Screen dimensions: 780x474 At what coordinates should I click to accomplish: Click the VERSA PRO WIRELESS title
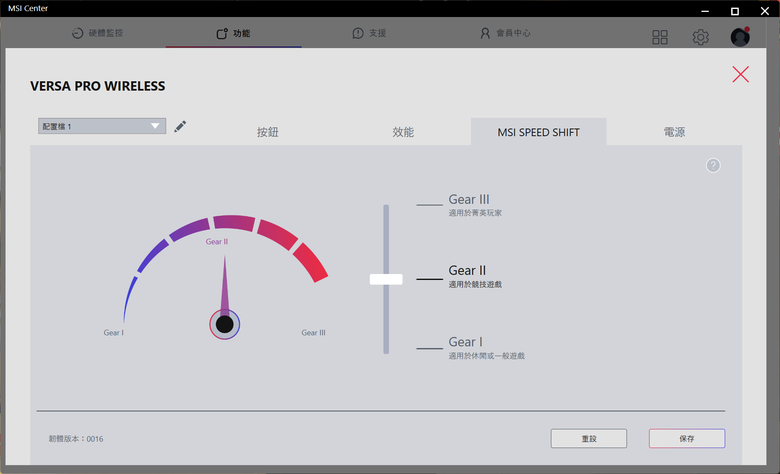click(98, 86)
